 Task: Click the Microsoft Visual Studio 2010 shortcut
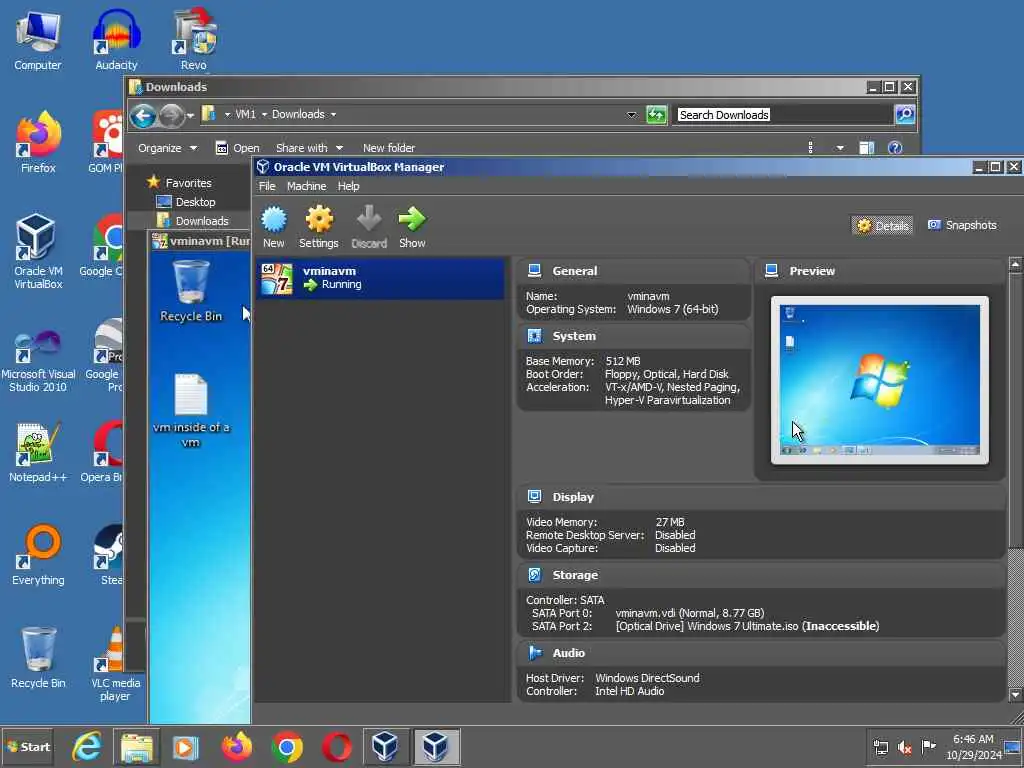(x=38, y=360)
